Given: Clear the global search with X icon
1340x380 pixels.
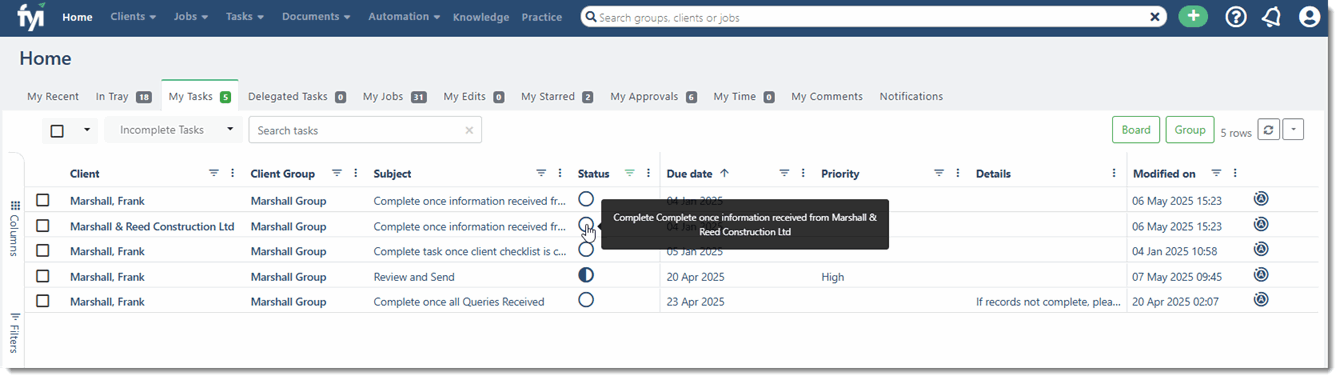Looking at the screenshot, I should 1155,17.
